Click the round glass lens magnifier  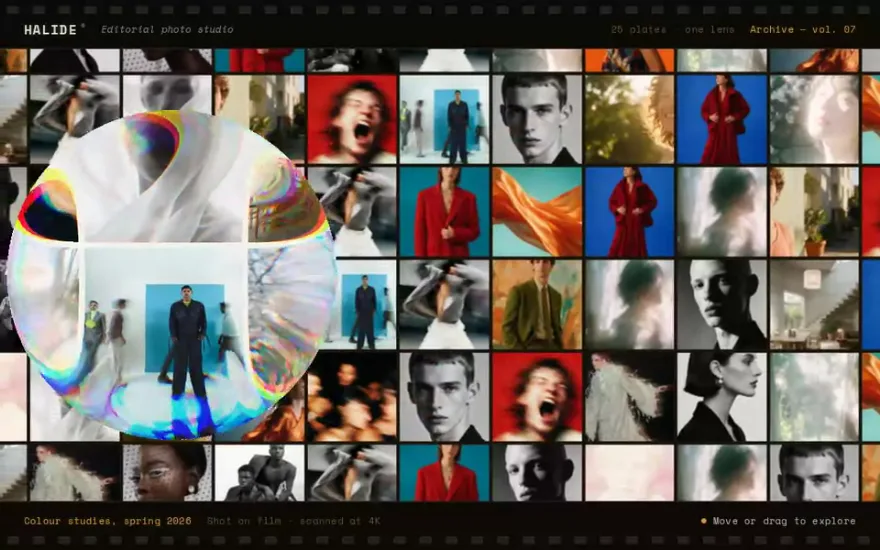(x=171, y=275)
